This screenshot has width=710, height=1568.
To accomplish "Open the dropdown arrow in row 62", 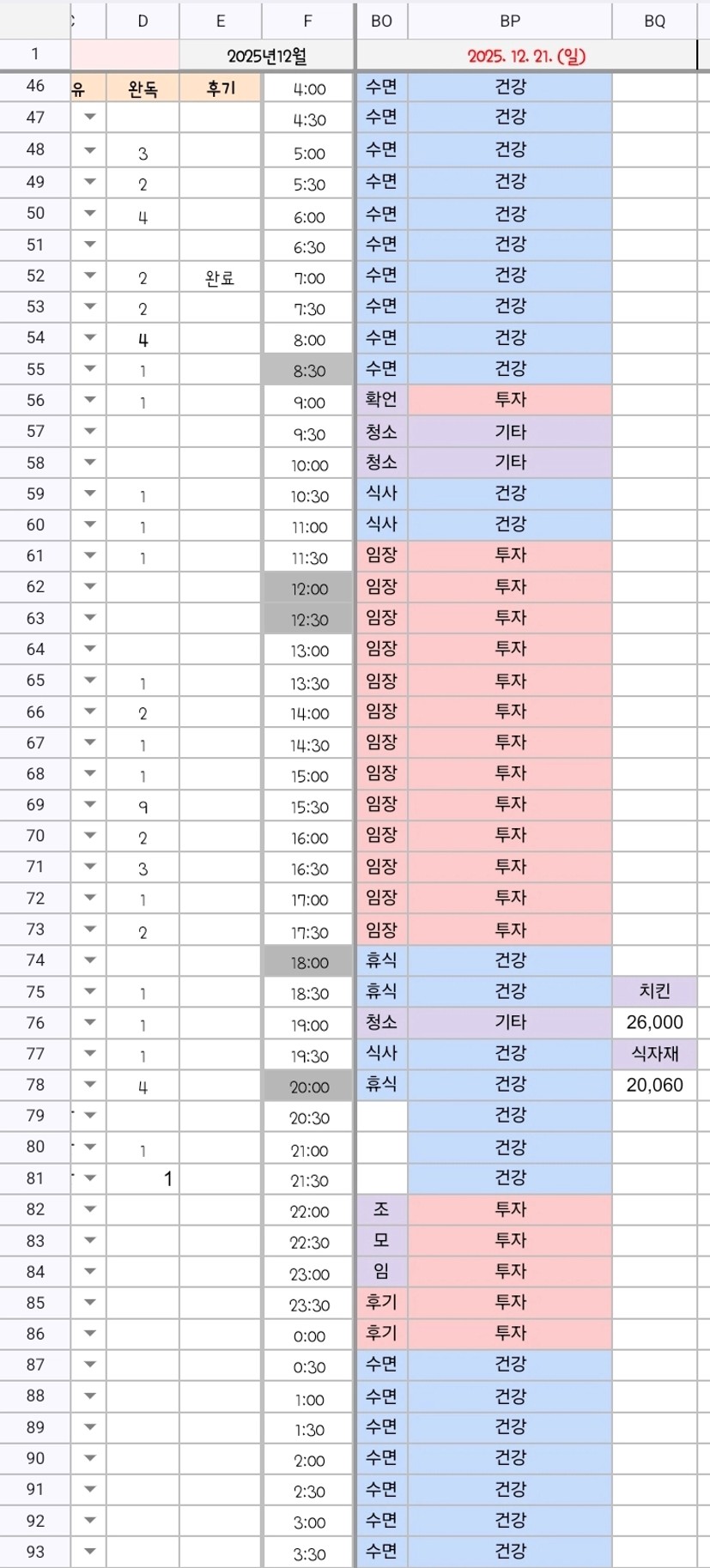I will pyautogui.click(x=89, y=587).
